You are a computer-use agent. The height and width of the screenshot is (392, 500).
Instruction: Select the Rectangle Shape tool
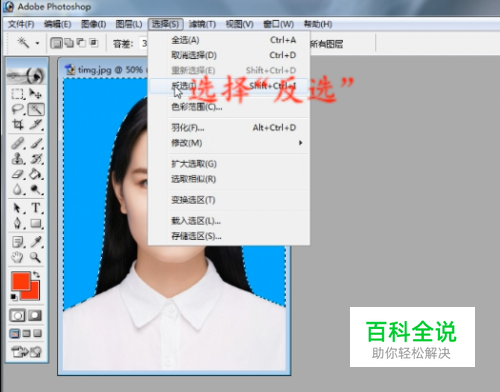pos(36,223)
